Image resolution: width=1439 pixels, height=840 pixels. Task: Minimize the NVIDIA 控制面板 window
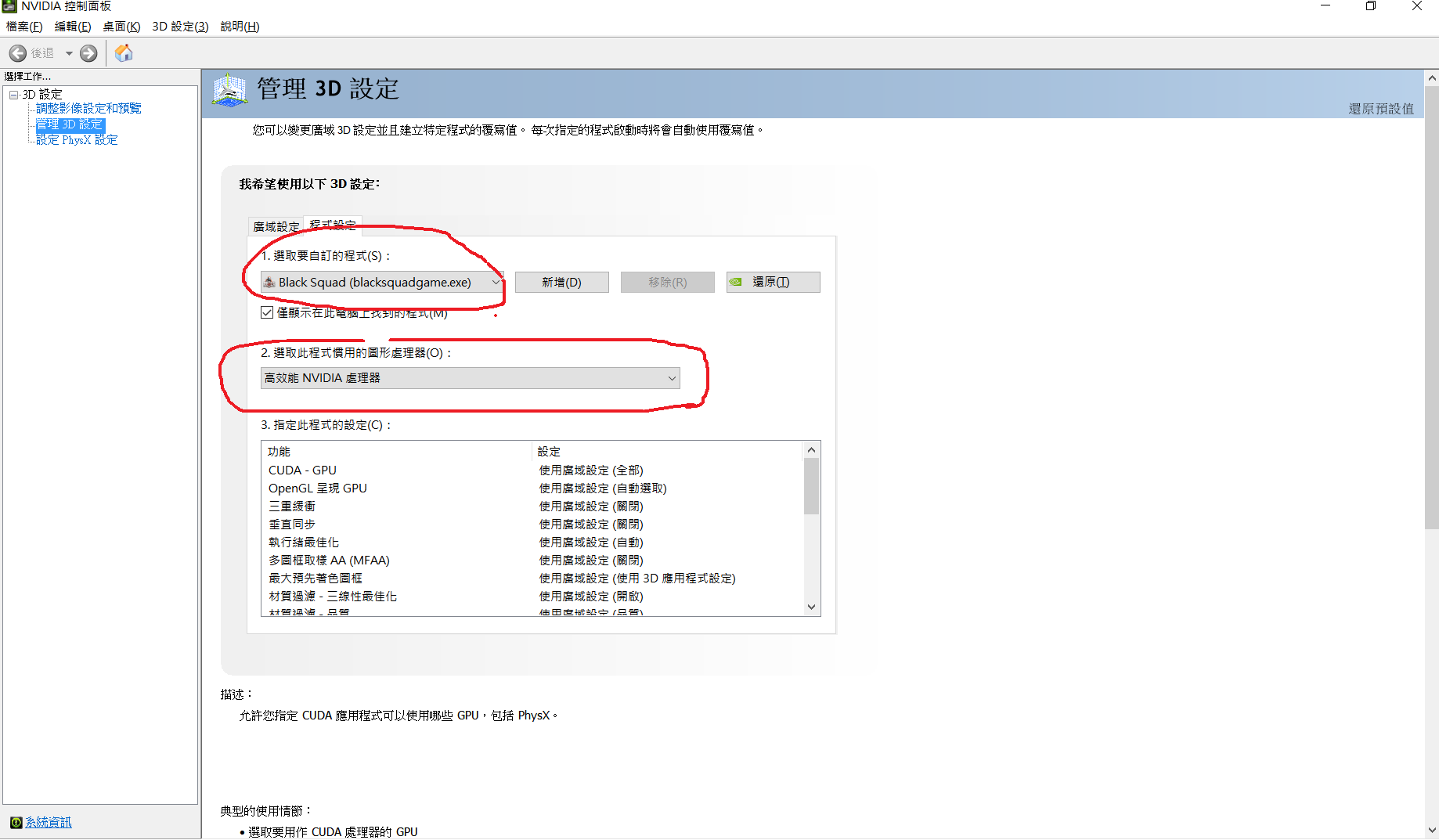[1325, 6]
